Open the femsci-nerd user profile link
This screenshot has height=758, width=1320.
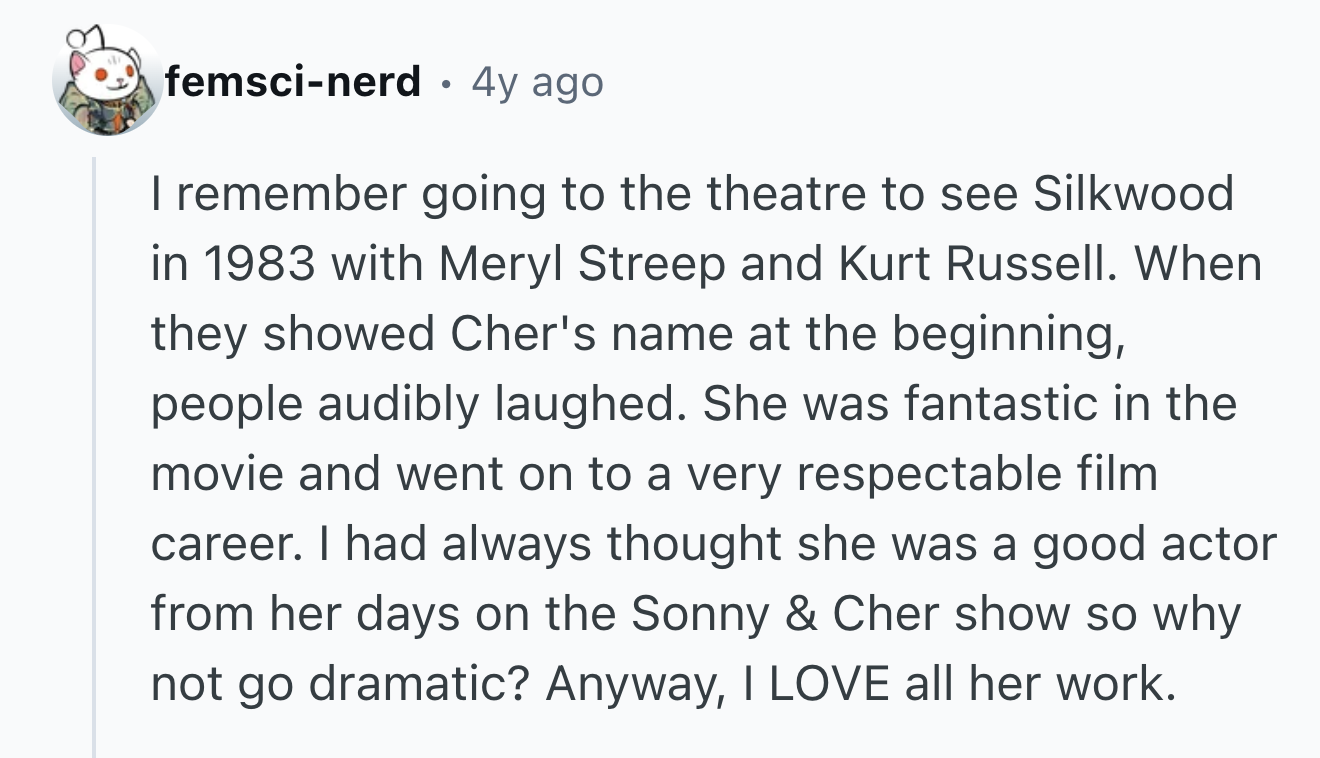(293, 81)
